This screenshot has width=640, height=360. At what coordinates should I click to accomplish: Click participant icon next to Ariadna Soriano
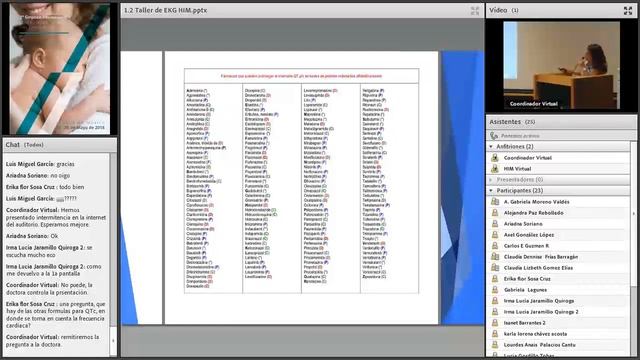(495, 224)
